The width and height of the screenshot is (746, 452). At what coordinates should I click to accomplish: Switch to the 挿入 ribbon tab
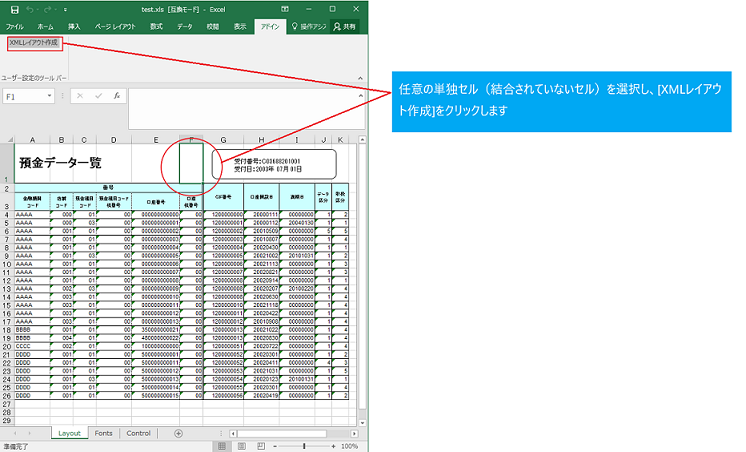pyautogui.click(x=74, y=27)
